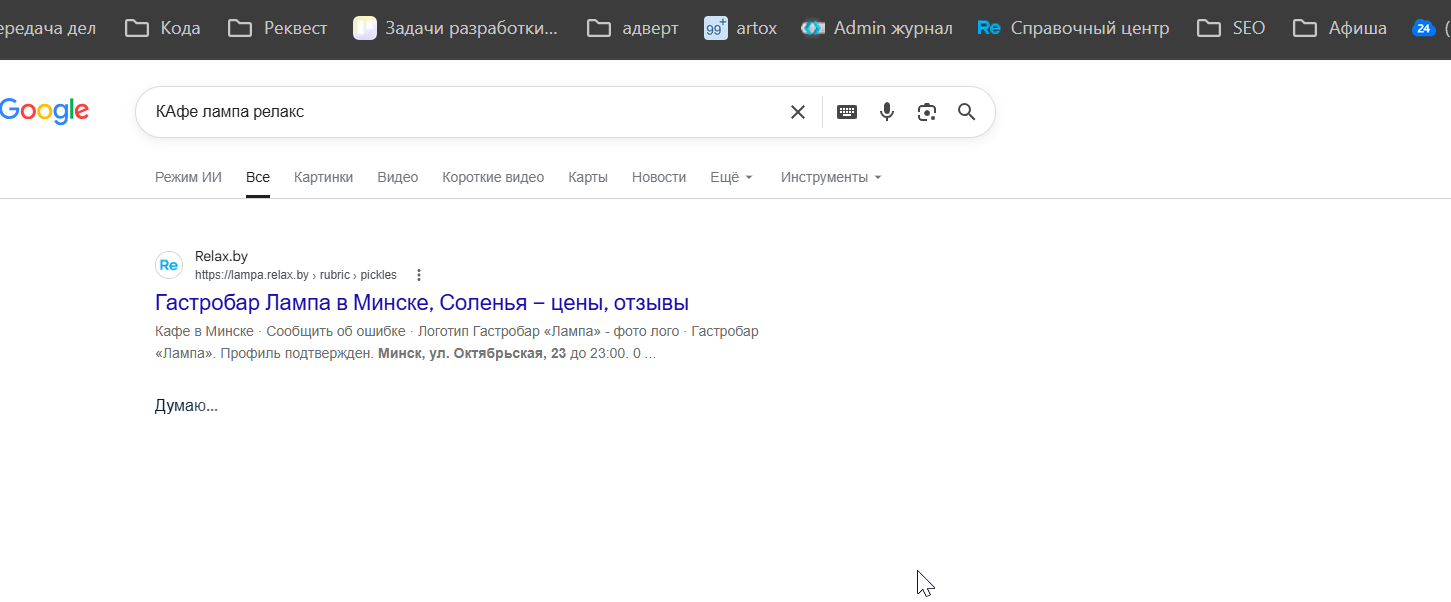This screenshot has width=1451, height=602.
Task: Click the Relax.by site favicon
Action: coord(169,265)
